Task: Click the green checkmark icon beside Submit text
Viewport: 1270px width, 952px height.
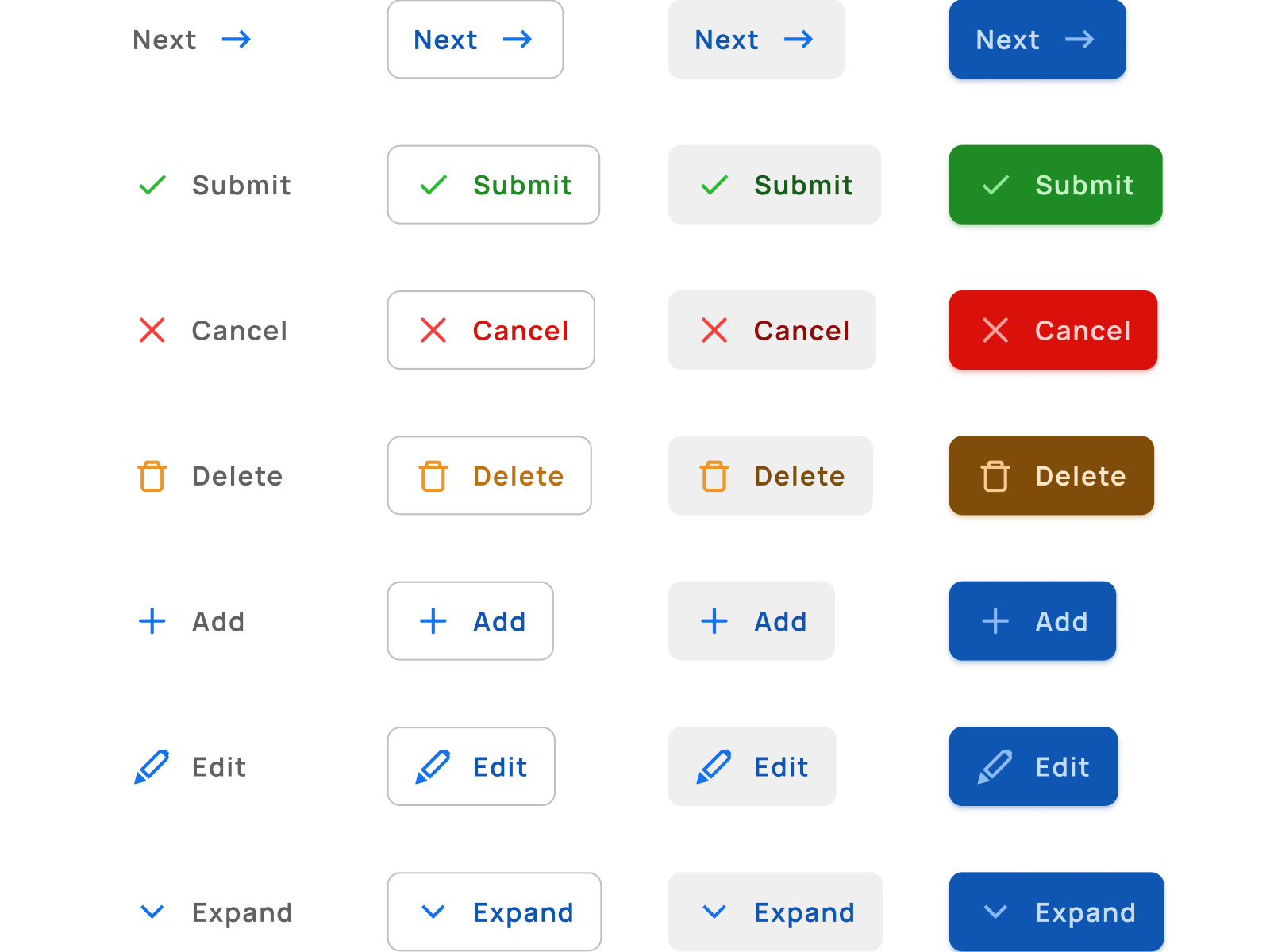Action: point(152,185)
